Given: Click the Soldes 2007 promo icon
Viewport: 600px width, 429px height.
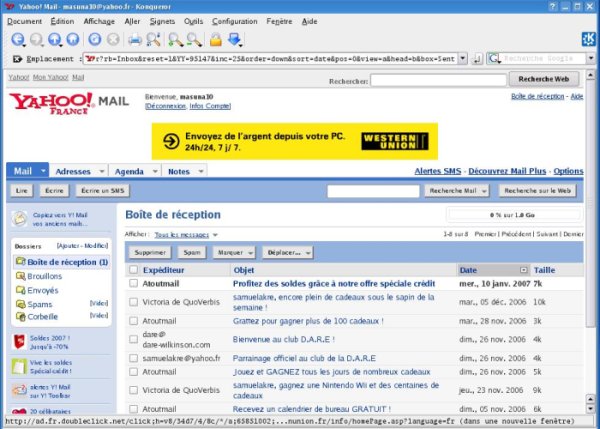Looking at the screenshot, I should pyautogui.click(x=19, y=342).
